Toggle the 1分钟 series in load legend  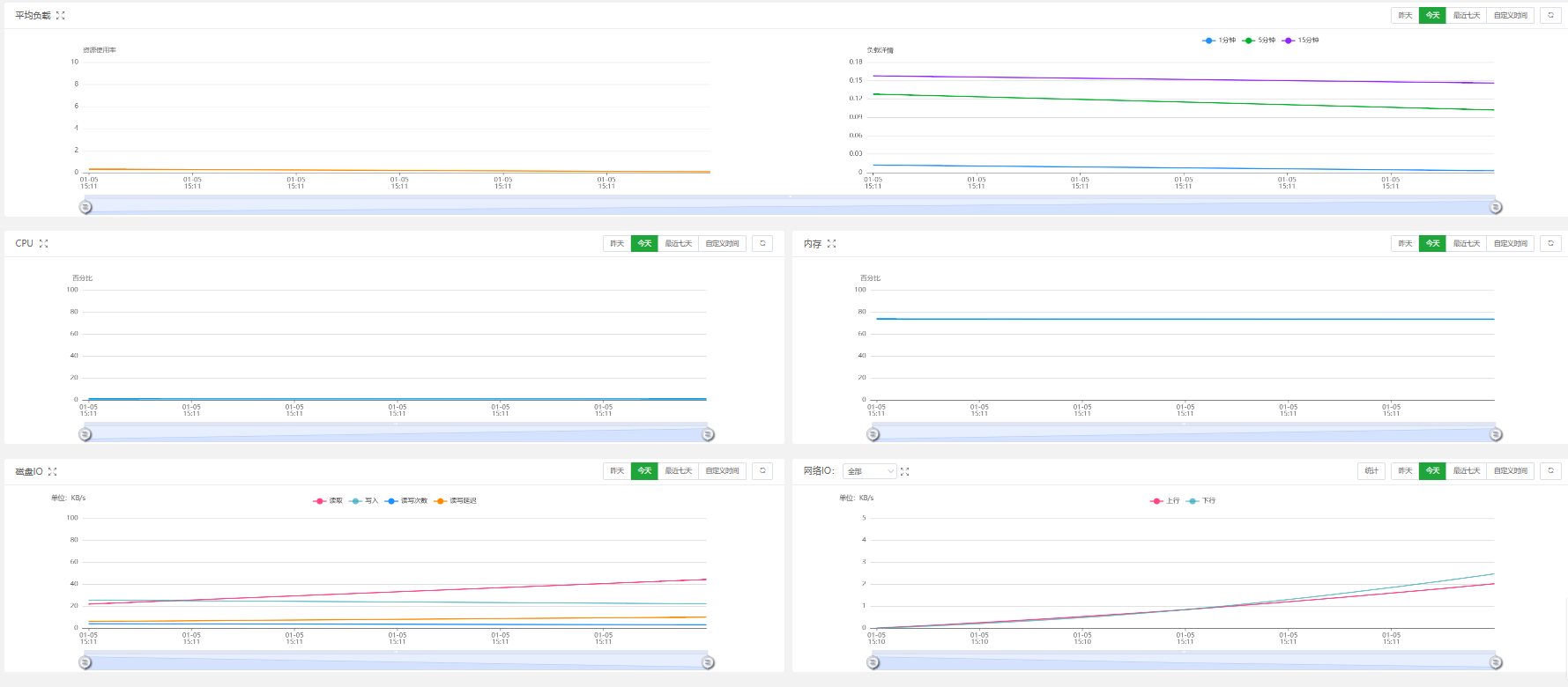[x=1220, y=41]
